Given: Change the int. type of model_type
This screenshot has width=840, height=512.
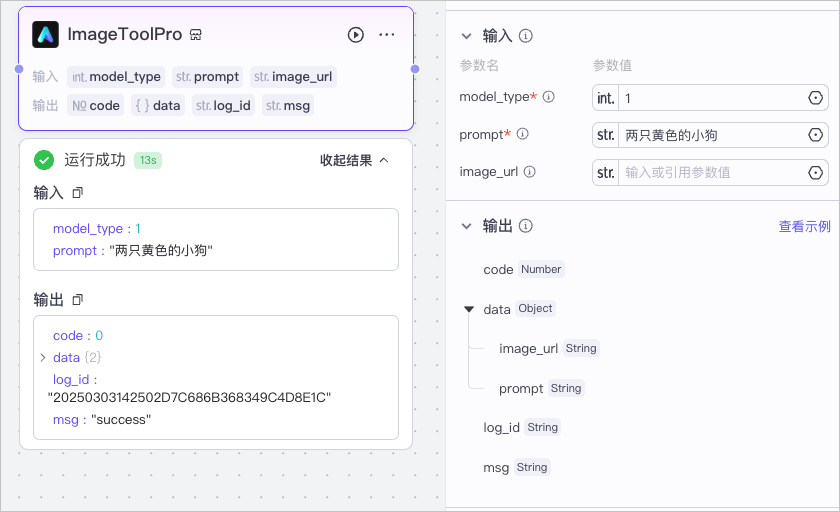Looking at the screenshot, I should pos(605,98).
